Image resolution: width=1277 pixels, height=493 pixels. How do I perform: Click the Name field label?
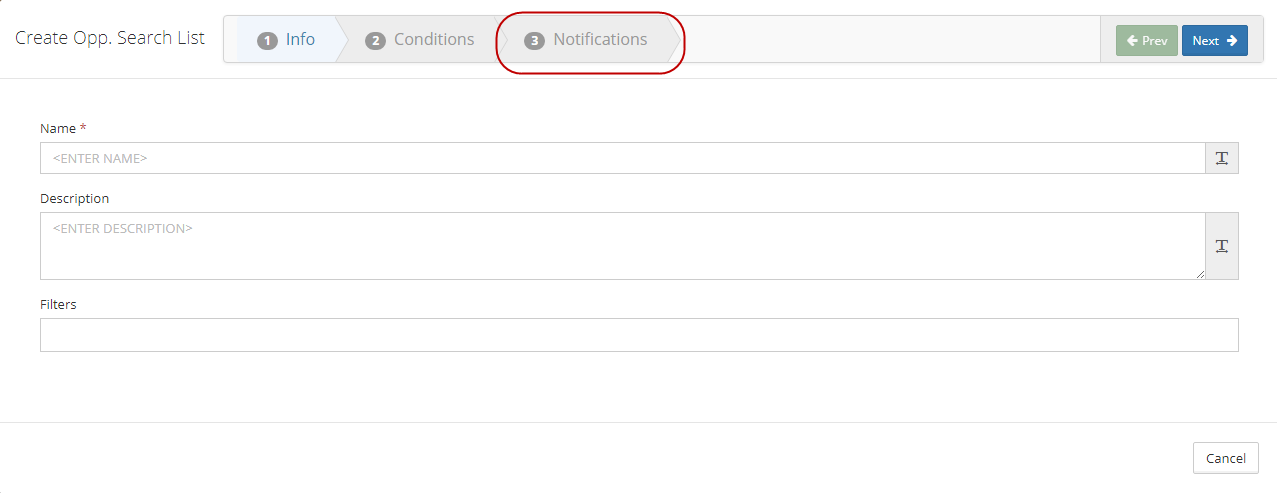(x=63, y=129)
